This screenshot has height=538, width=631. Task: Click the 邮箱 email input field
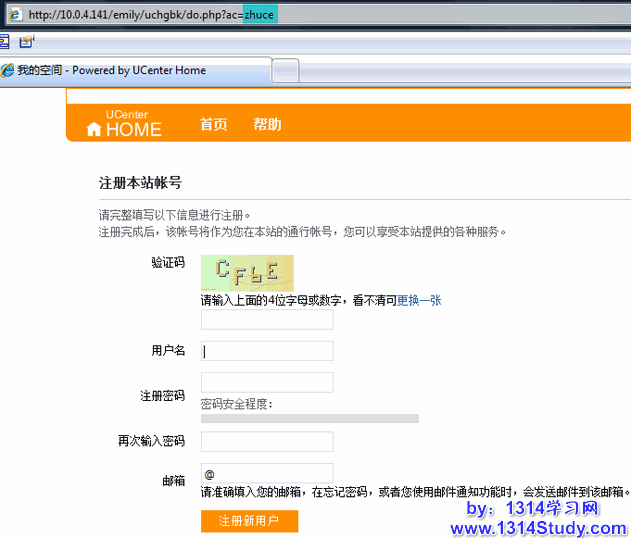(x=267, y=473)
